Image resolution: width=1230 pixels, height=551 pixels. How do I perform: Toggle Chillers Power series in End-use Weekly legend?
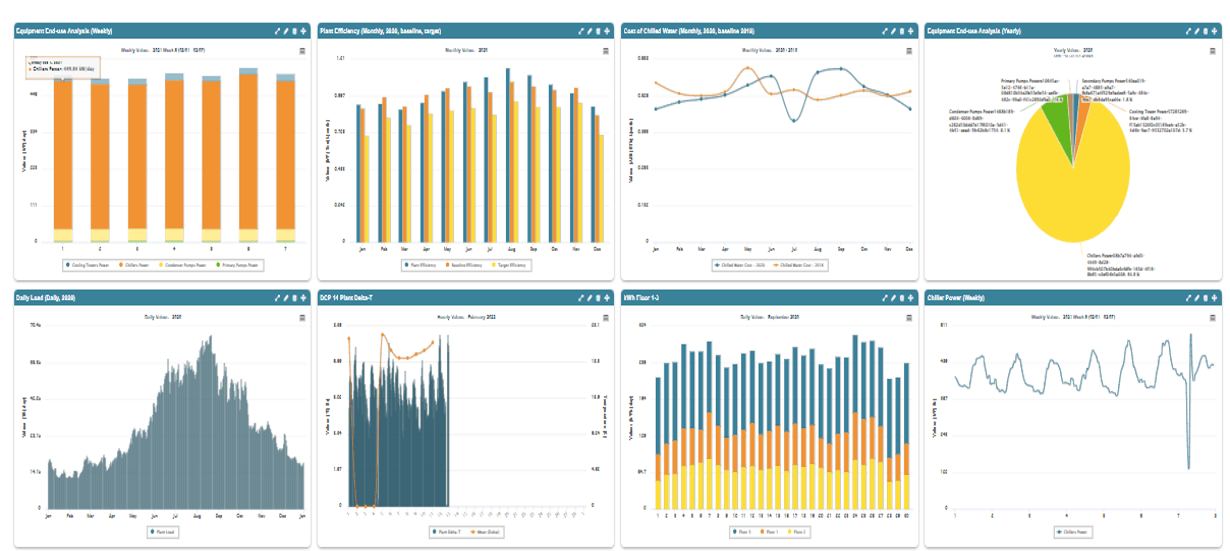(134, 265)
